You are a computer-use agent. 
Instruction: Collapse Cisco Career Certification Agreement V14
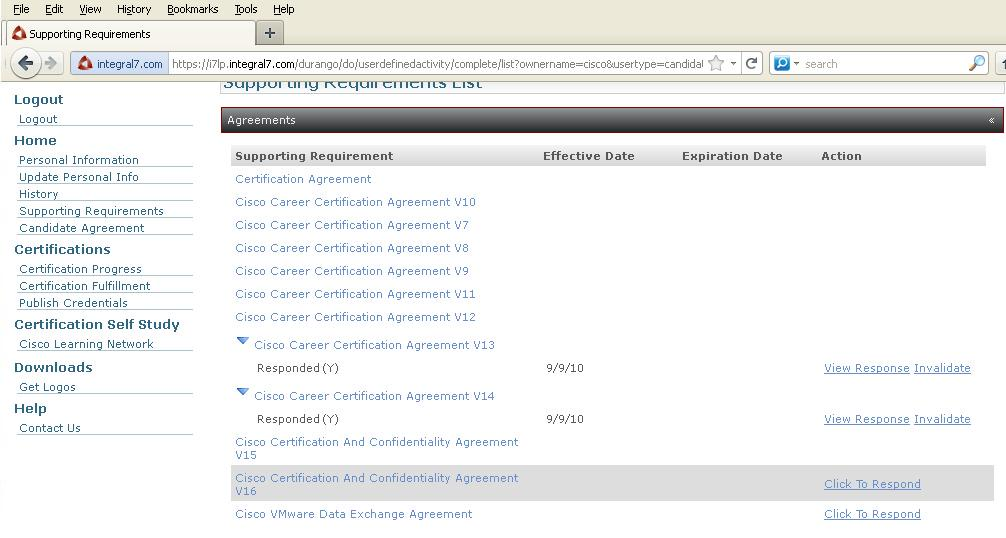point(242,393)
